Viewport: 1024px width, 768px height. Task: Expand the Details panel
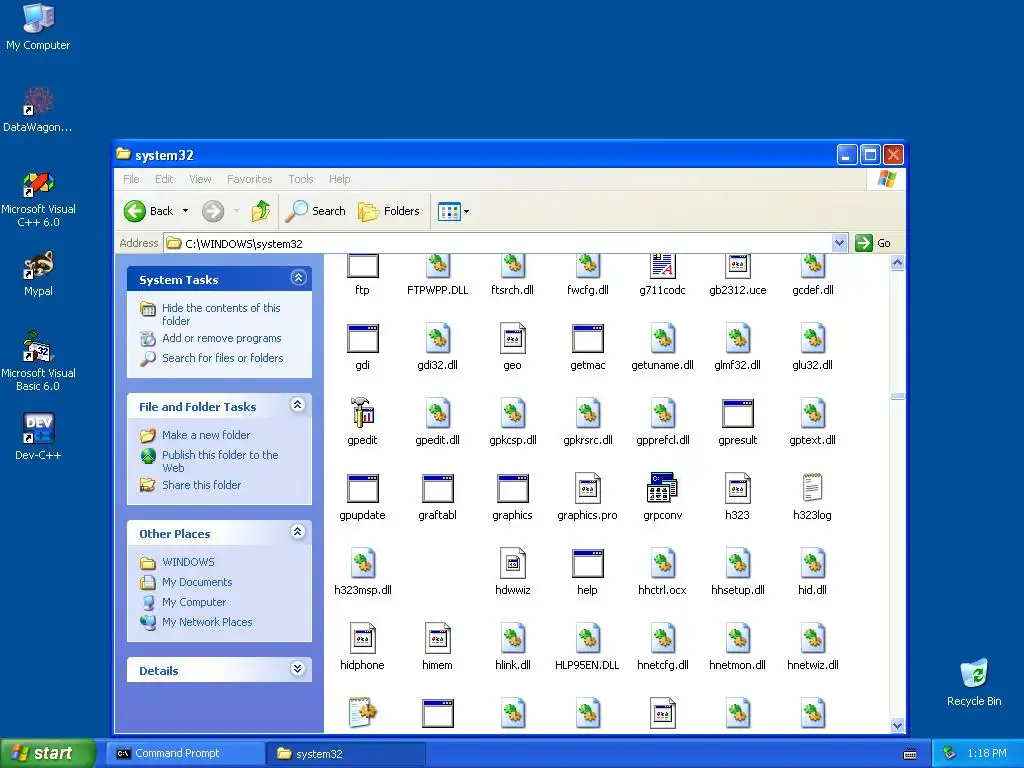pos(298,669)
